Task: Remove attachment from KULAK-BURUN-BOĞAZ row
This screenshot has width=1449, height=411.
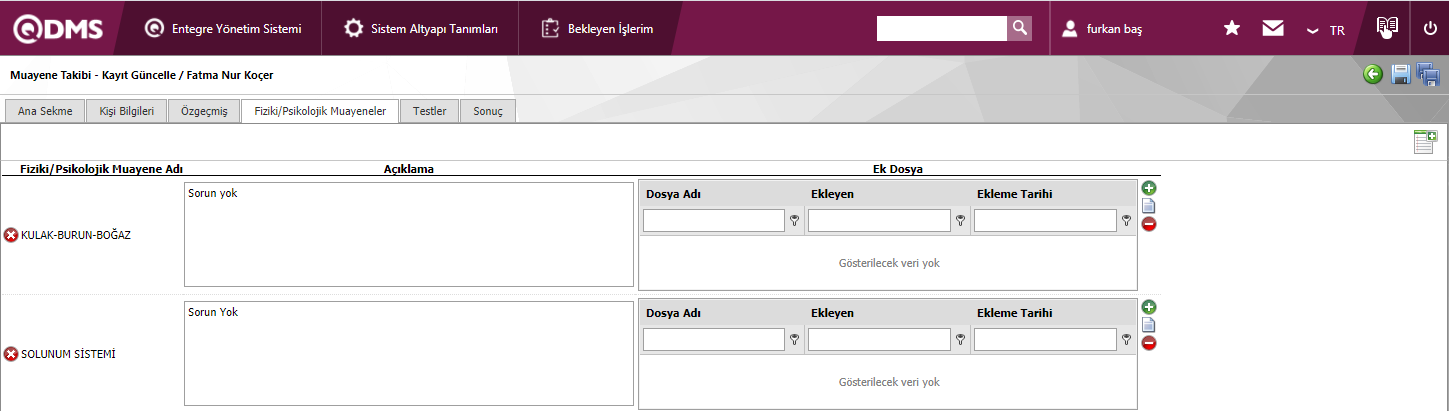Action: [1149, 224]
